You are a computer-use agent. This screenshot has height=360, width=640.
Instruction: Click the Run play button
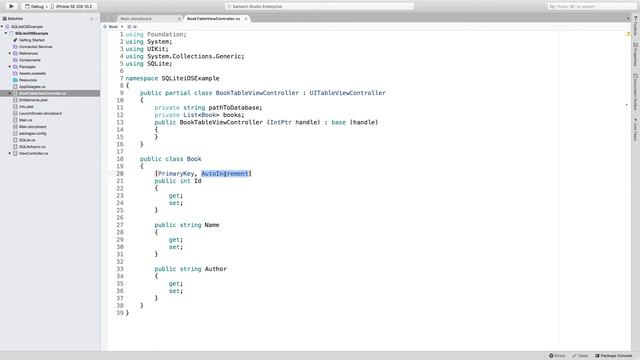coord(11,6)
